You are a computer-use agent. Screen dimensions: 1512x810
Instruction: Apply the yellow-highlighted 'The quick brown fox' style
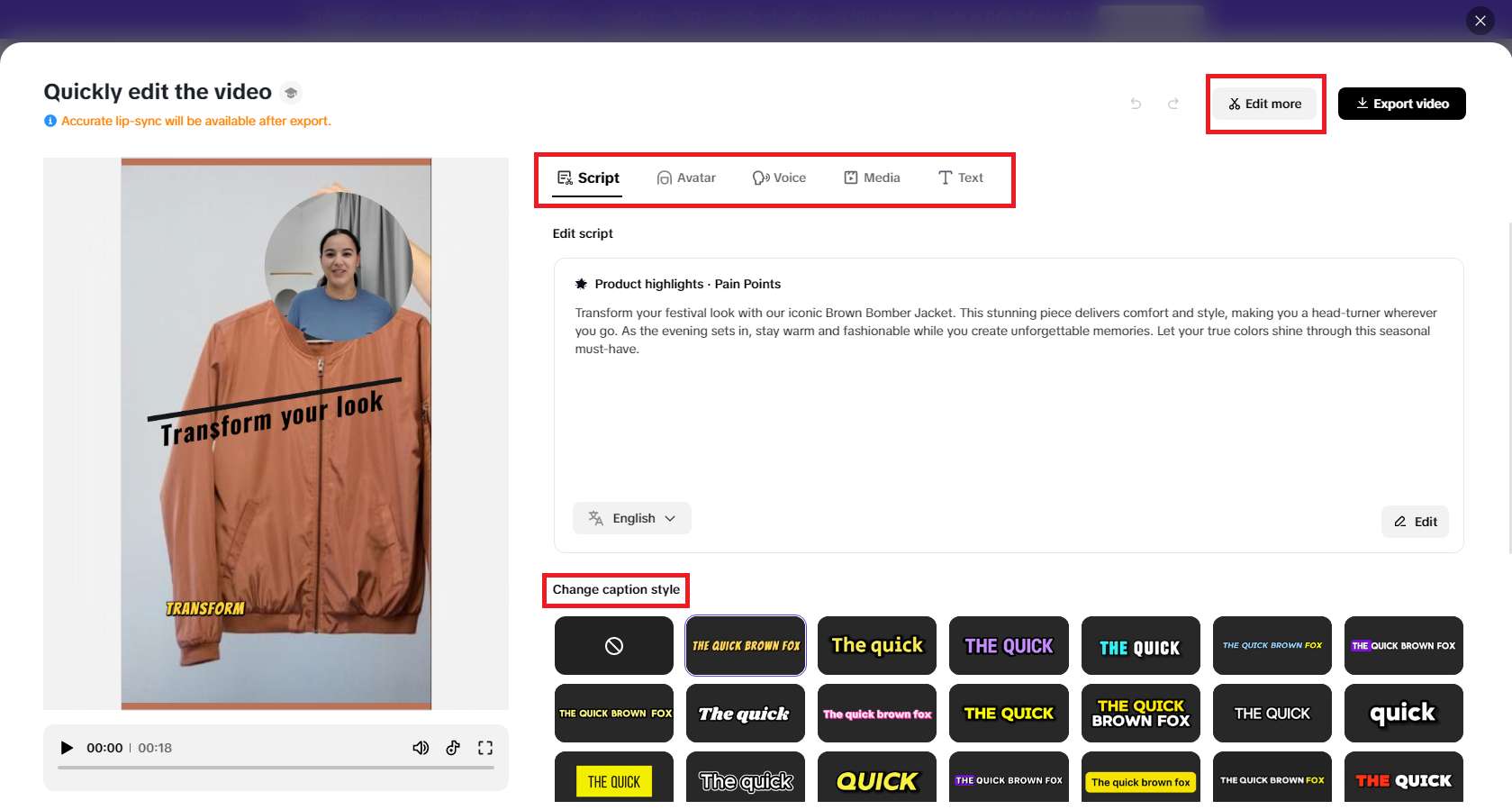(1140, 778)
